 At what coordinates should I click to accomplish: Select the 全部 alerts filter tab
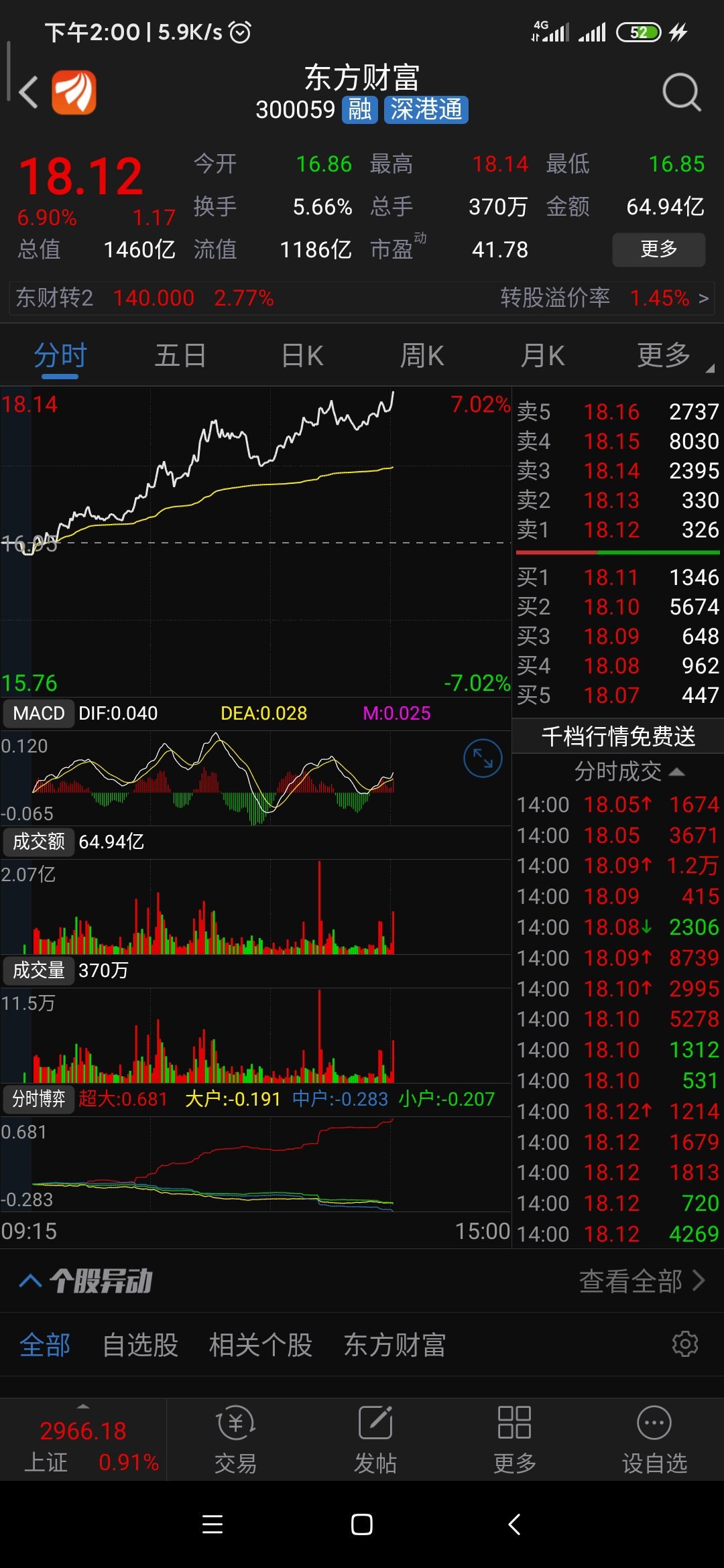click(45, 1345)
